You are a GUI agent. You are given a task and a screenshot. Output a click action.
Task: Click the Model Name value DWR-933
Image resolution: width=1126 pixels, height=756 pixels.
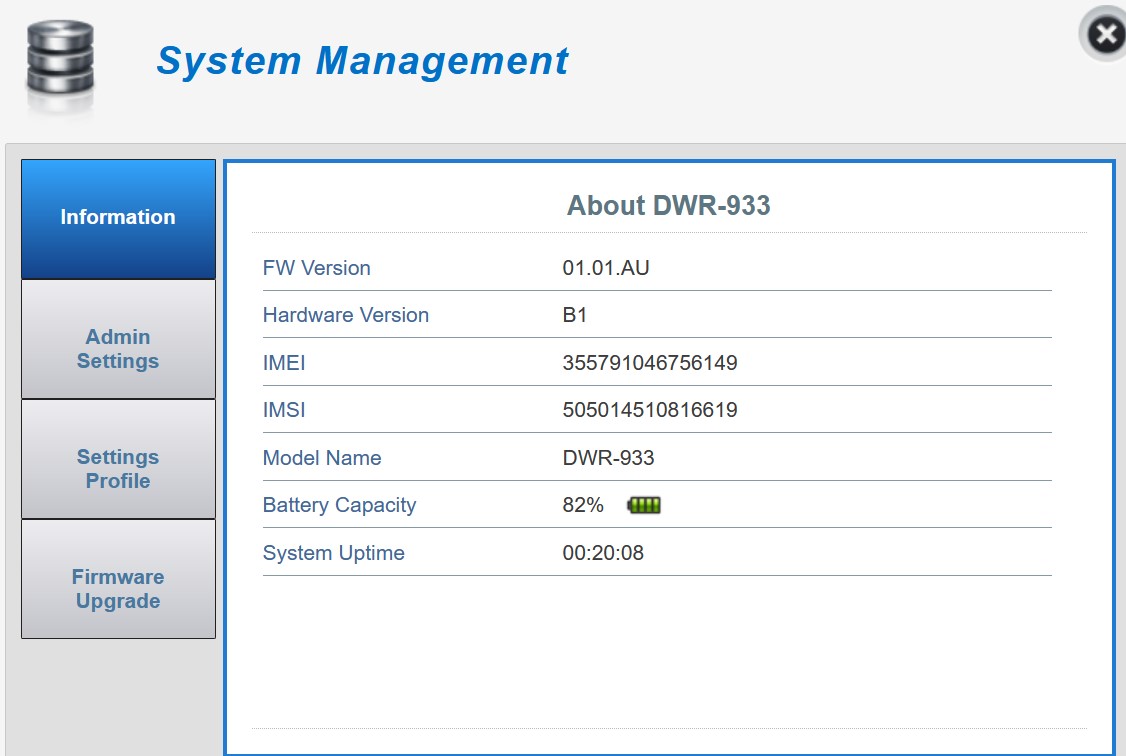[608, 458]
